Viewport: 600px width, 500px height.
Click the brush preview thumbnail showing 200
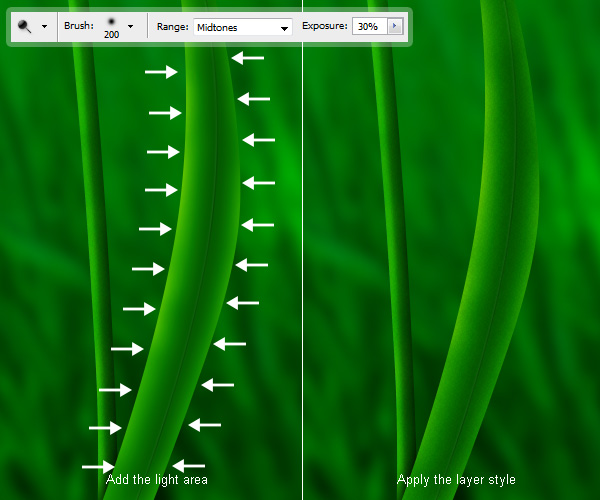[111, 28]
